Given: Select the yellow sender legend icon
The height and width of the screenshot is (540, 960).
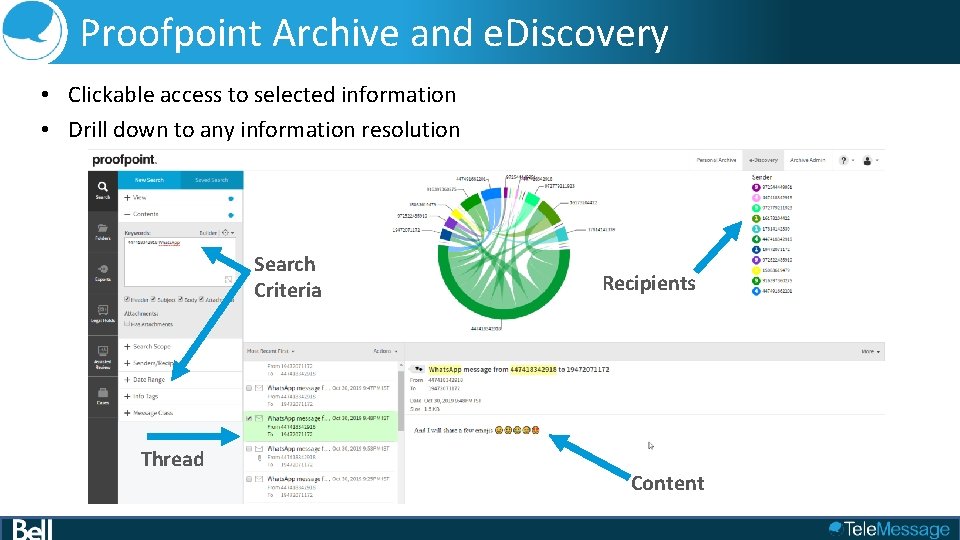Looking at the screenshot, I should click(756, 271).
